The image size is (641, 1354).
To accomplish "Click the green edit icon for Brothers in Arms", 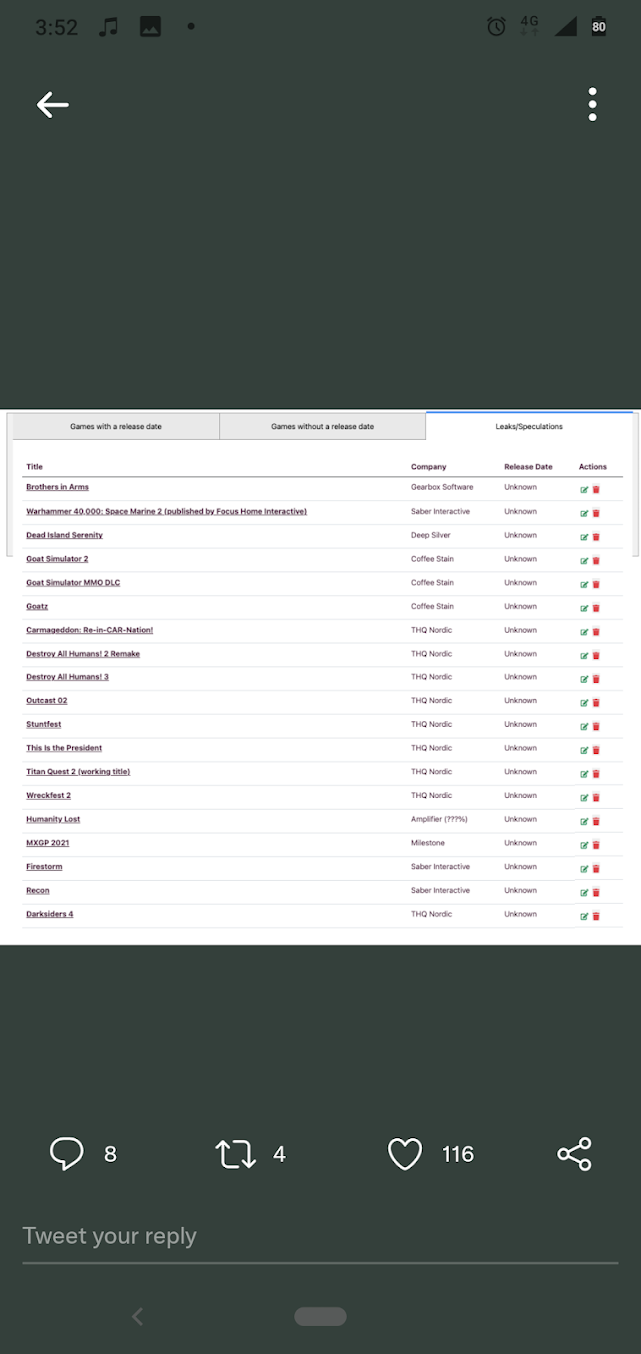I will click(x=584, y=490).
